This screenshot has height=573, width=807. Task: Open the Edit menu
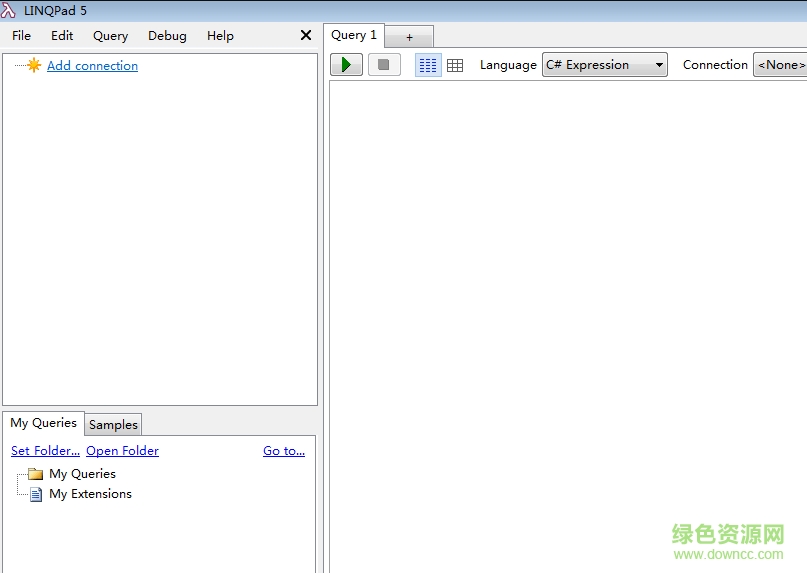tap(62, 35)
